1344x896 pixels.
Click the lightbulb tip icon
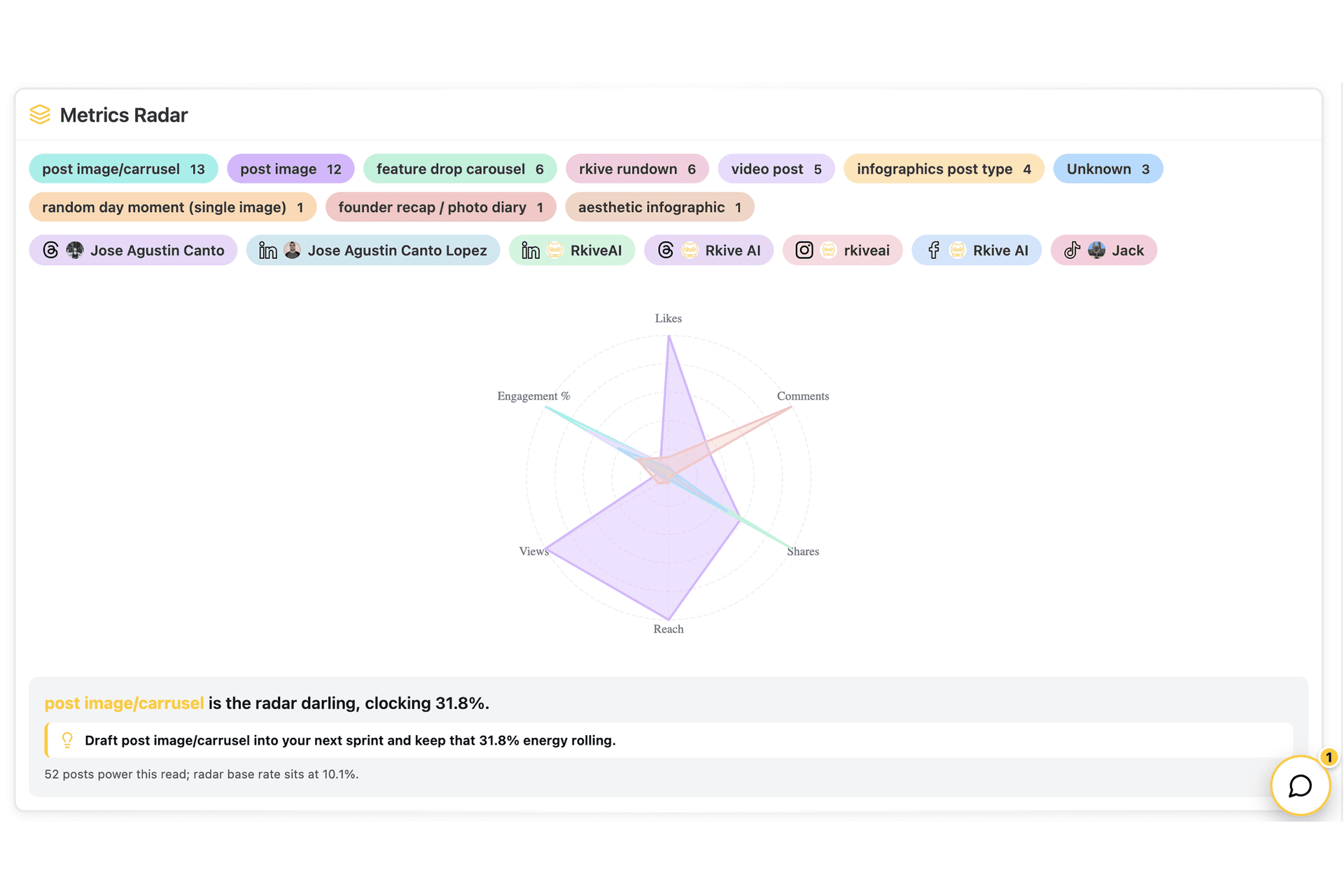(67, 740)
